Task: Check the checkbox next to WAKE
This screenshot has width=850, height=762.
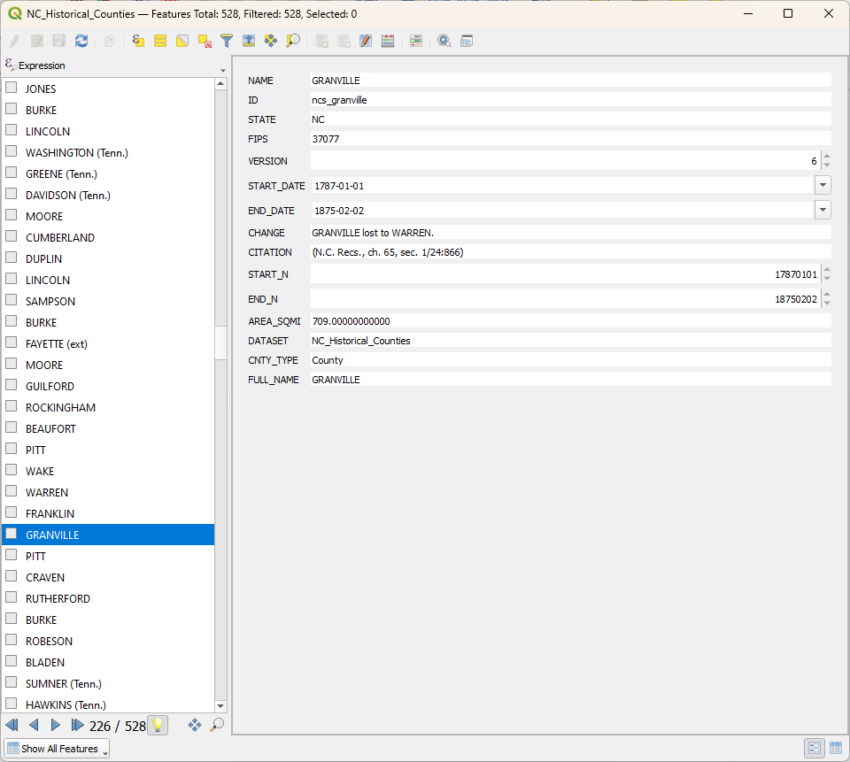Action: point(13,471)
